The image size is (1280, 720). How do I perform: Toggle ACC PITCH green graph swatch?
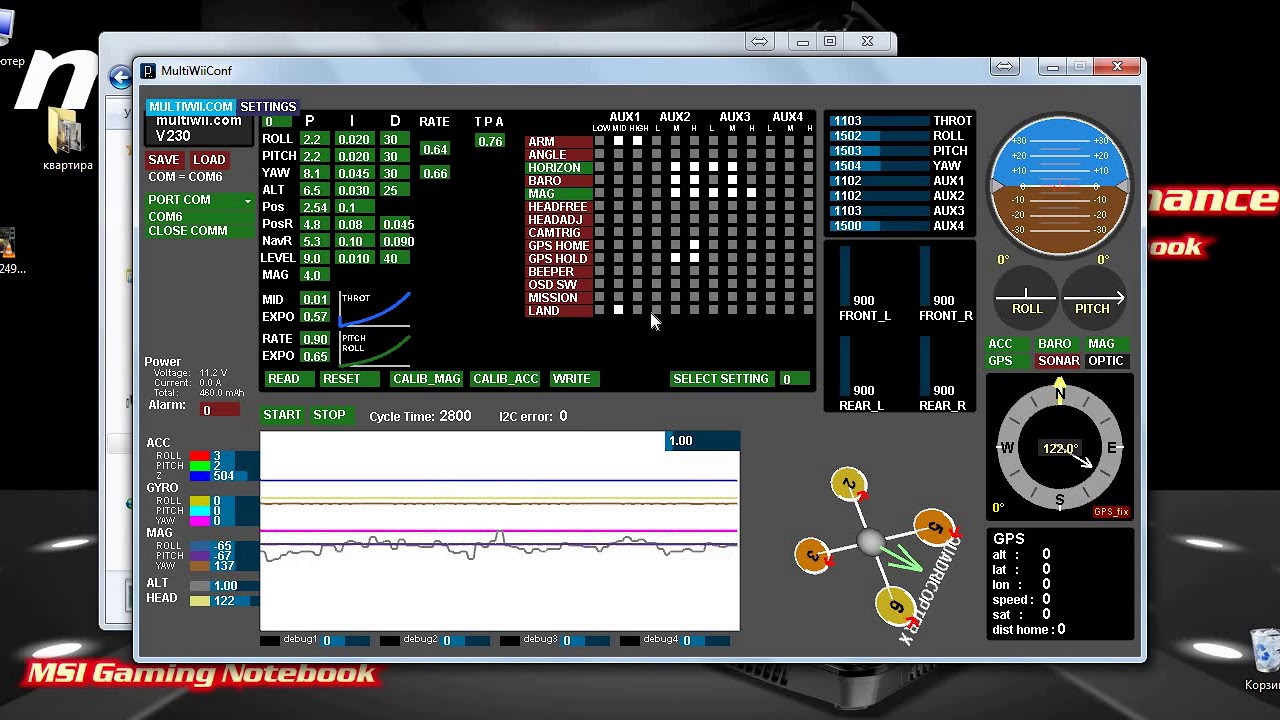(x=199, y=466)
